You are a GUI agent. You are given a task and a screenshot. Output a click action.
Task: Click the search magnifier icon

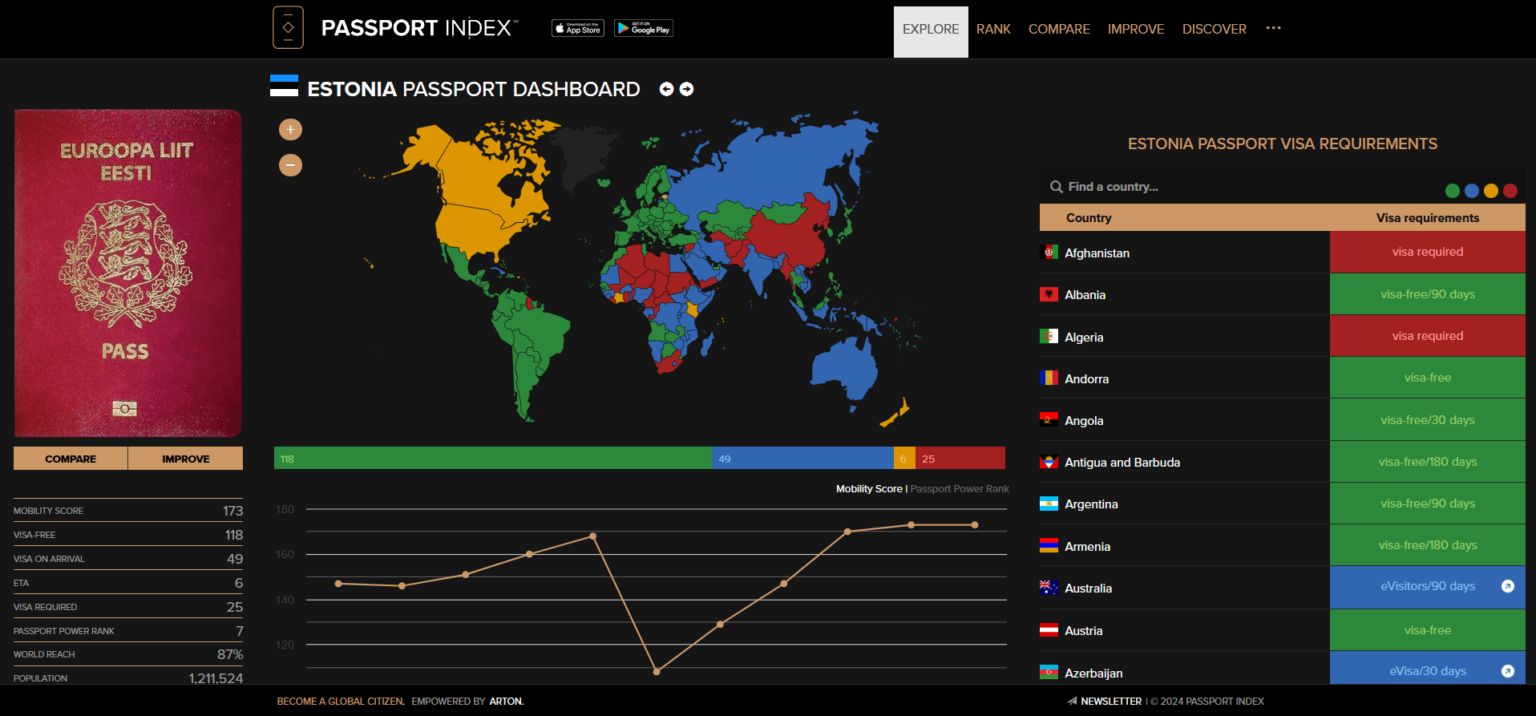pyautogui.click(x=1056, y=187)
